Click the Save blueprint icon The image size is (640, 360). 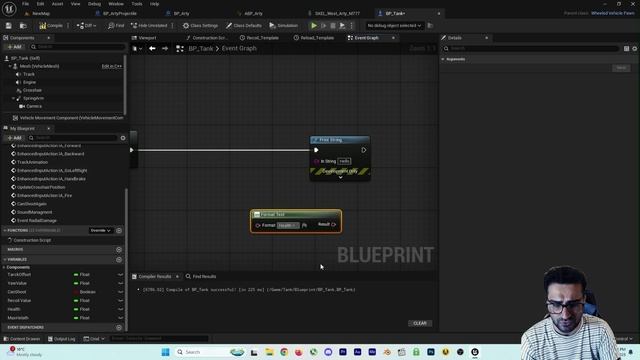[9, 26]
